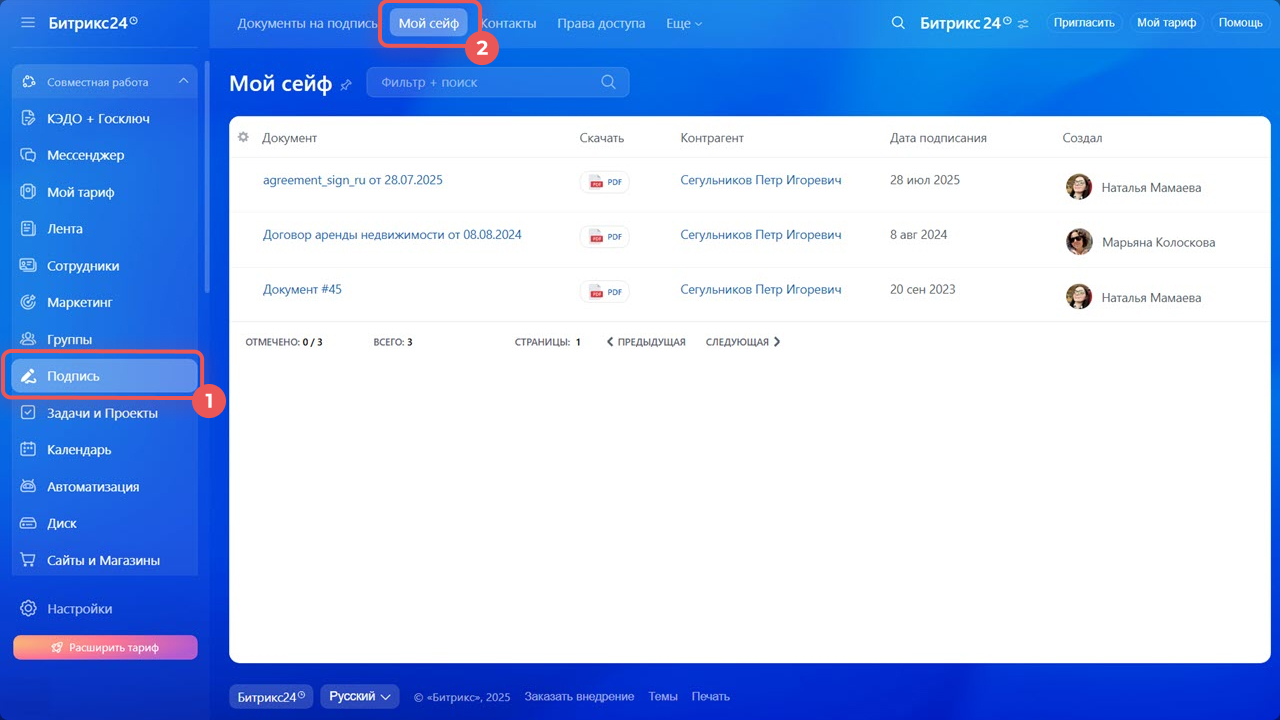Screen dimensions: 1280x720
Task: Go to the ПРЕДЫДУЩАЯ page
Action: (646, 342)
